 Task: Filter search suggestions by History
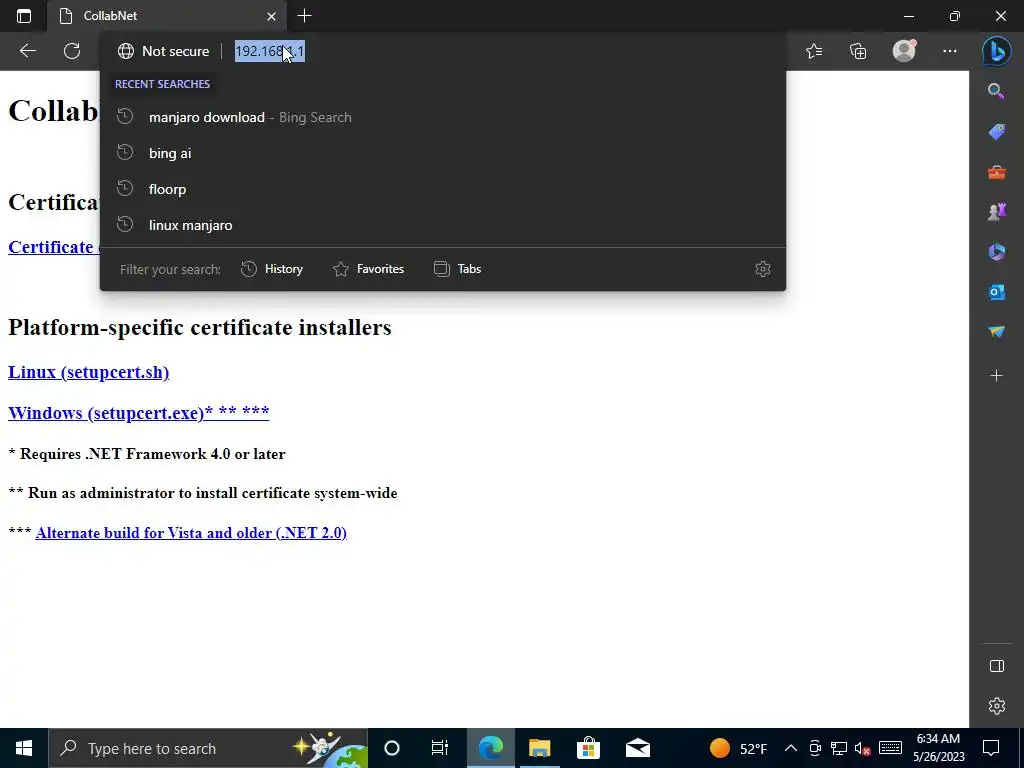[x=272, y=269]
